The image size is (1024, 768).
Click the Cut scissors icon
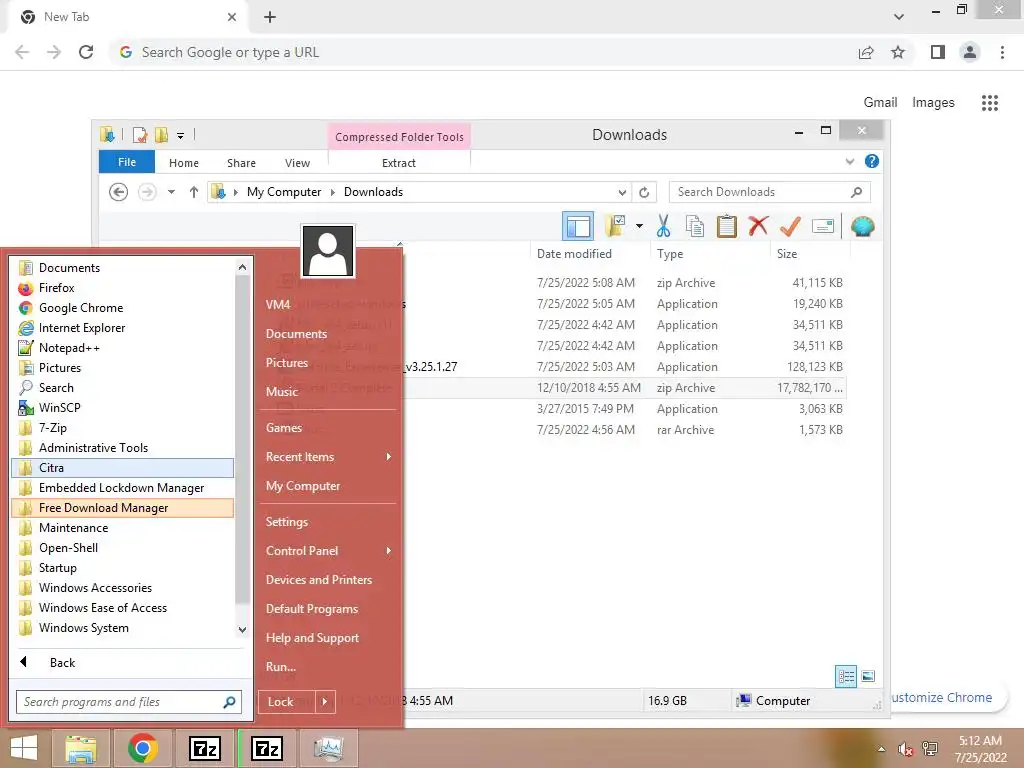pyautogui.click(x=664, y=226)
